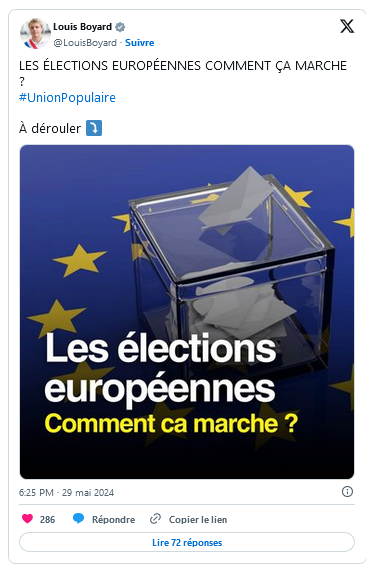The height and width of the screenshot is (571, 371).
Task: Click the Répondre label
Action: coord(113,520)
